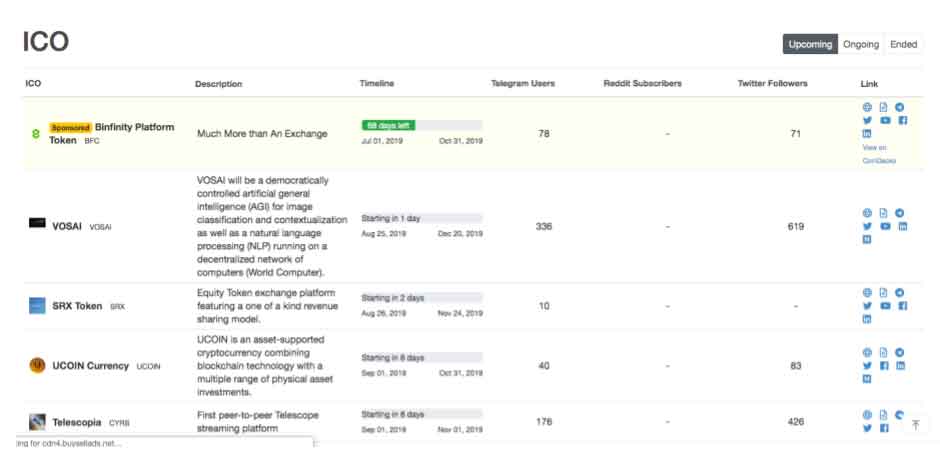940x462 pixels.
Task: Click Telescopia Telegram users value 176
Action: tap(544, 422)
